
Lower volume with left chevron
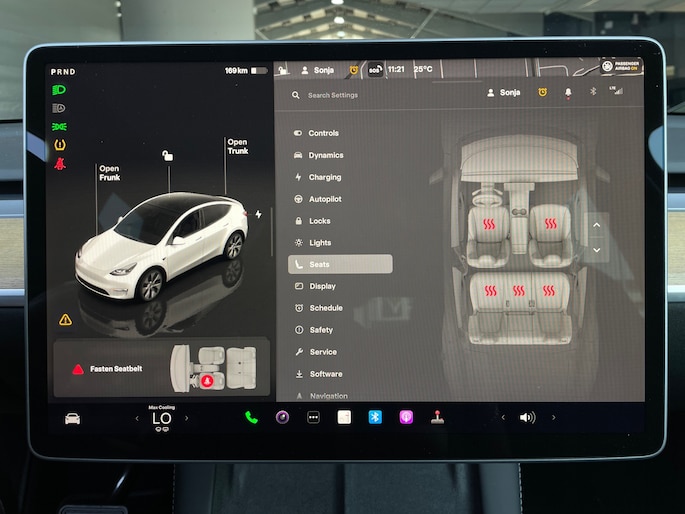click(x=503, y=417)
